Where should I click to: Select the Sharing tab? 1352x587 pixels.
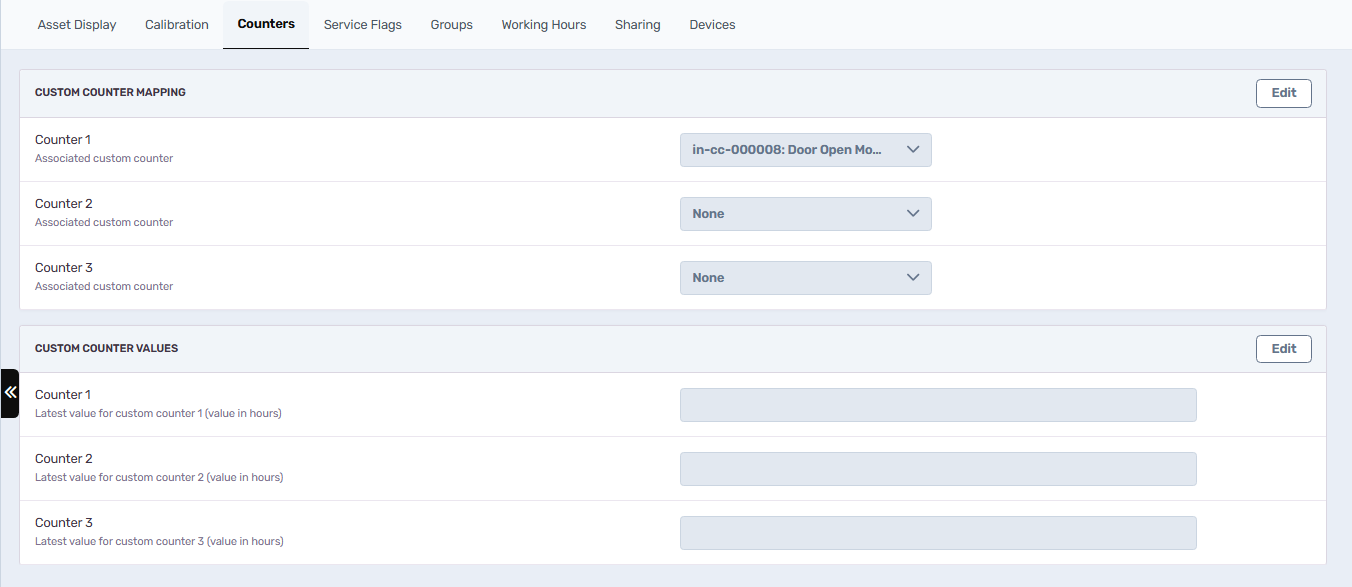pos(638,25)
